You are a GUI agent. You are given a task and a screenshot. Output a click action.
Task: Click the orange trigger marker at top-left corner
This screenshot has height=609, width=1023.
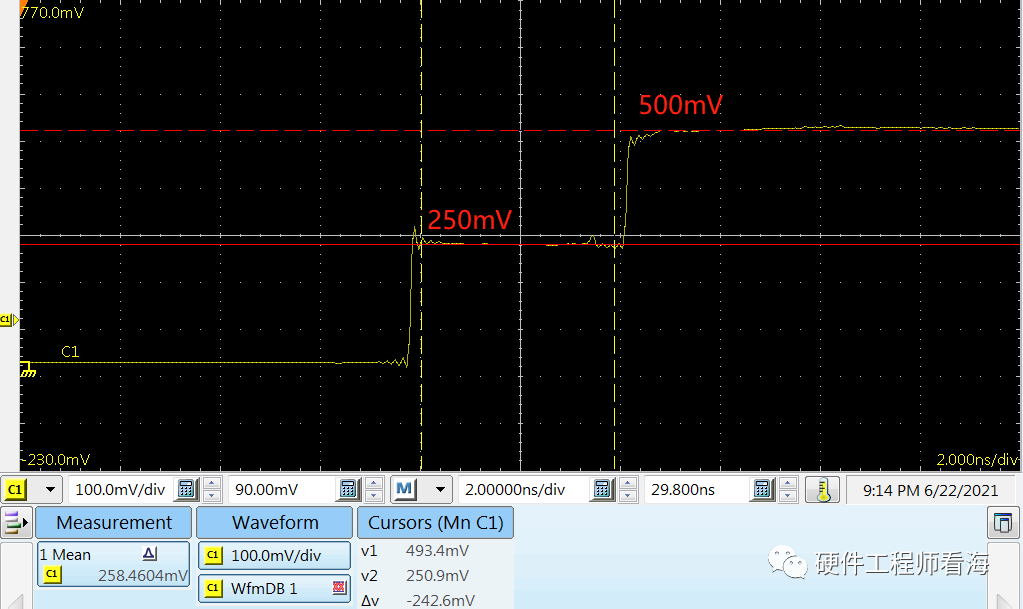click(x=23, y=6)
